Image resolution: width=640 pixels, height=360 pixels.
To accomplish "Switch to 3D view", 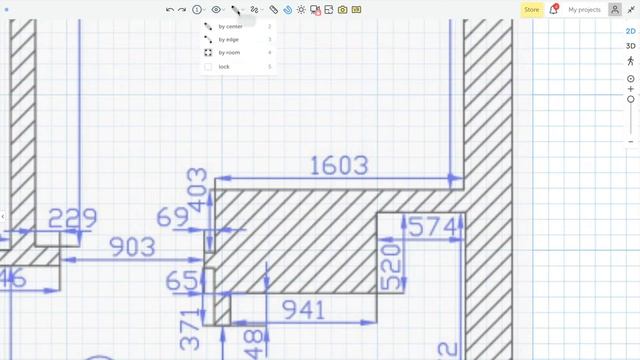I will (631, 46).
